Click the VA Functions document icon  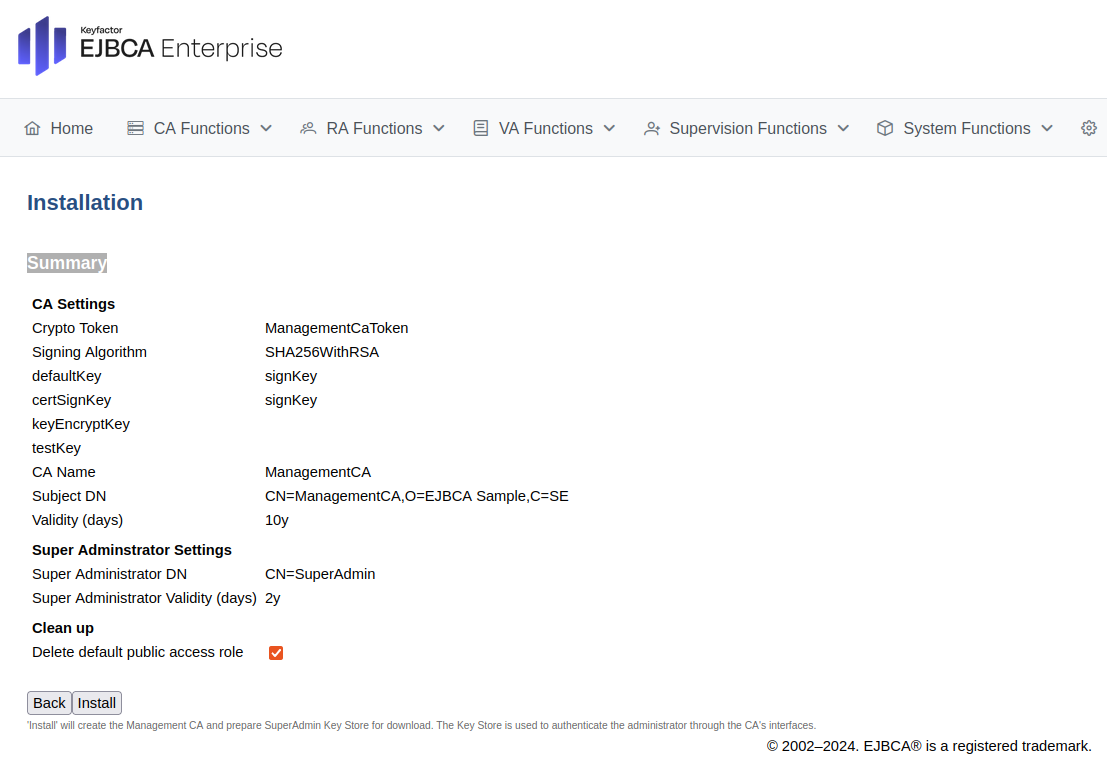click(481, 128)
